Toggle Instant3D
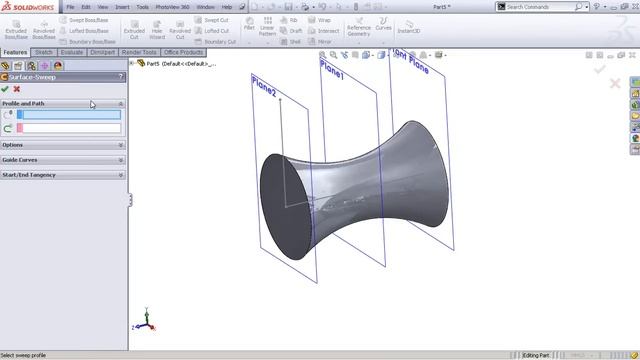This screenshot has height=360, width=640. click(x=409, y=27)
